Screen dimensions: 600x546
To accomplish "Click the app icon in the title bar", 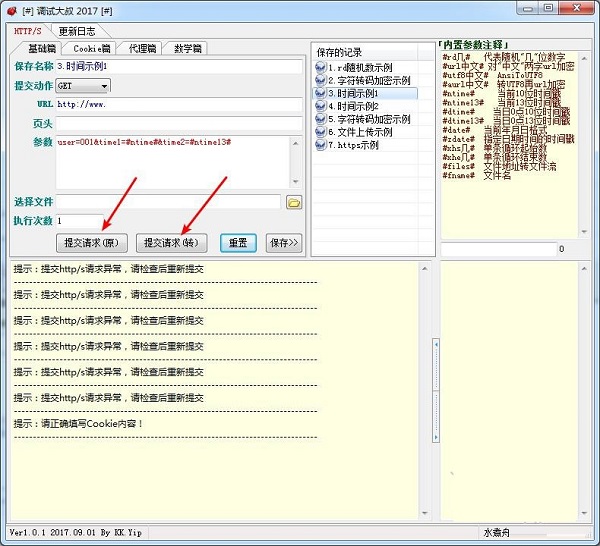I will pyautogui.click(x=12, y=9).
